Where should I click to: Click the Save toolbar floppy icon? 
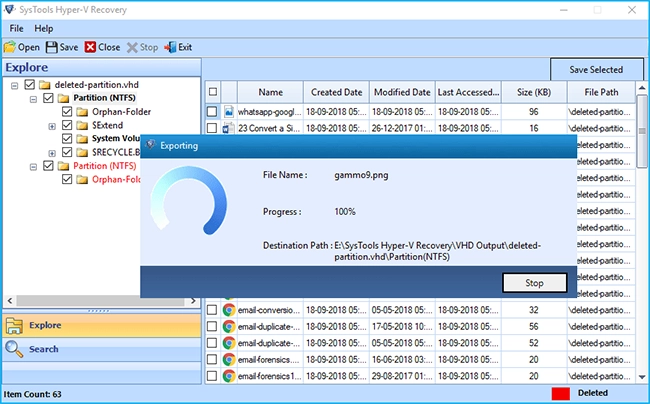(x=52, y=47)
